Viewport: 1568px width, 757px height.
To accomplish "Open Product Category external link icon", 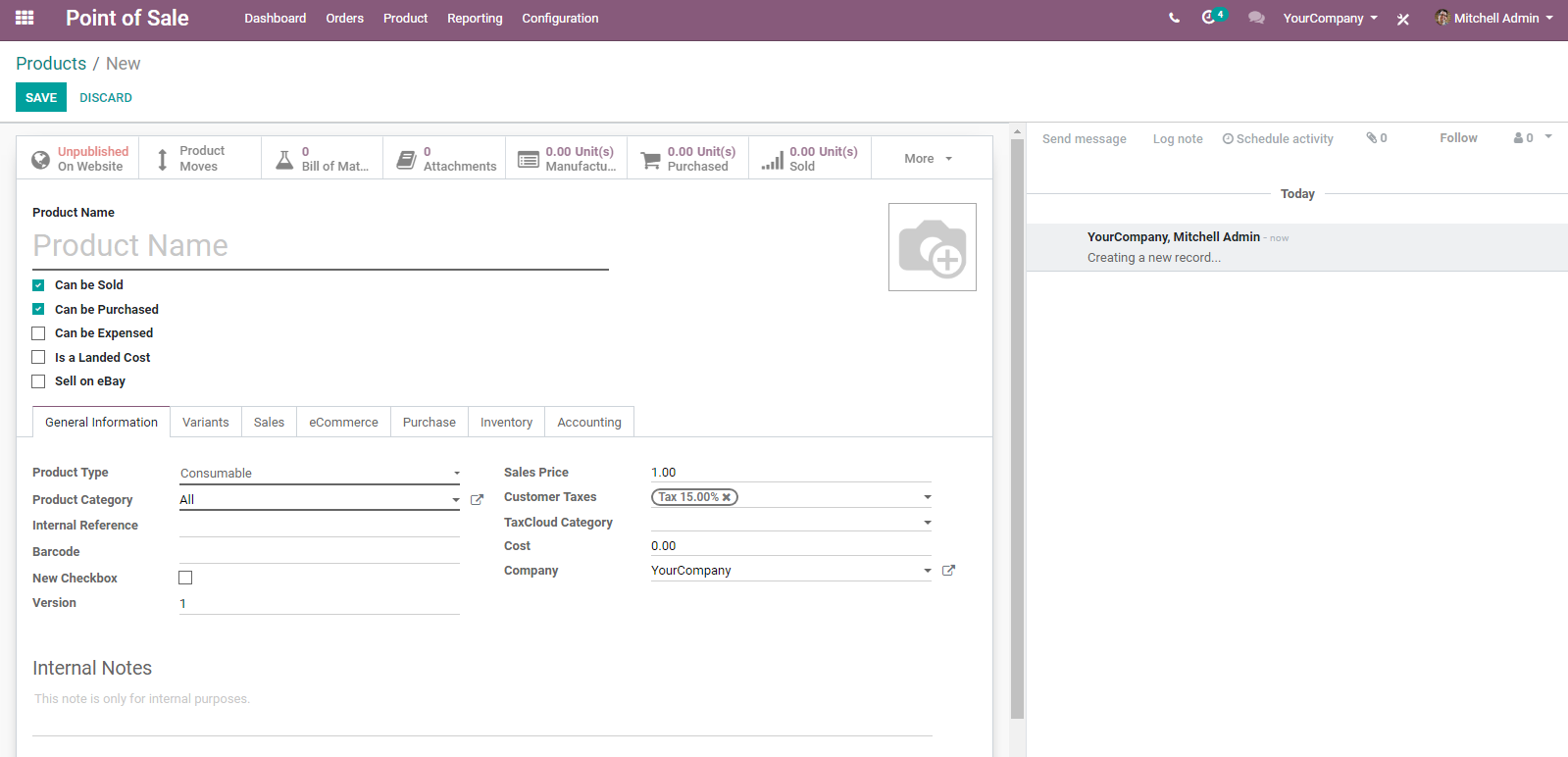I will click(478, 500).
